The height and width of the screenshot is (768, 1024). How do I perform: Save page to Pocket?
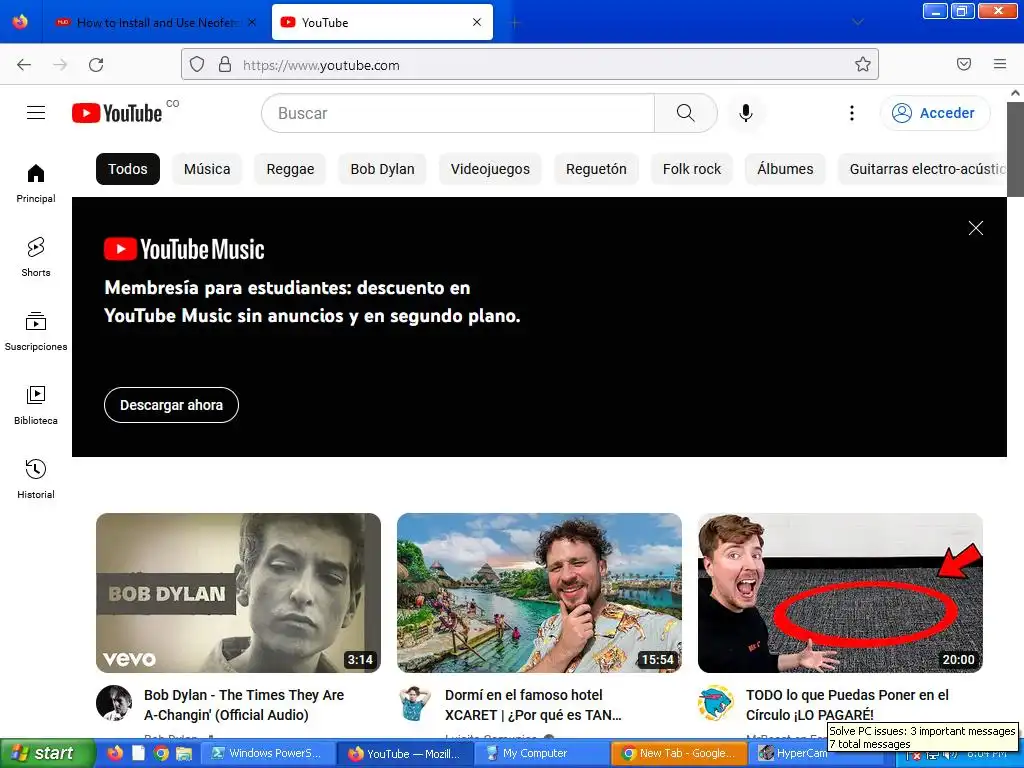point(964,64)
